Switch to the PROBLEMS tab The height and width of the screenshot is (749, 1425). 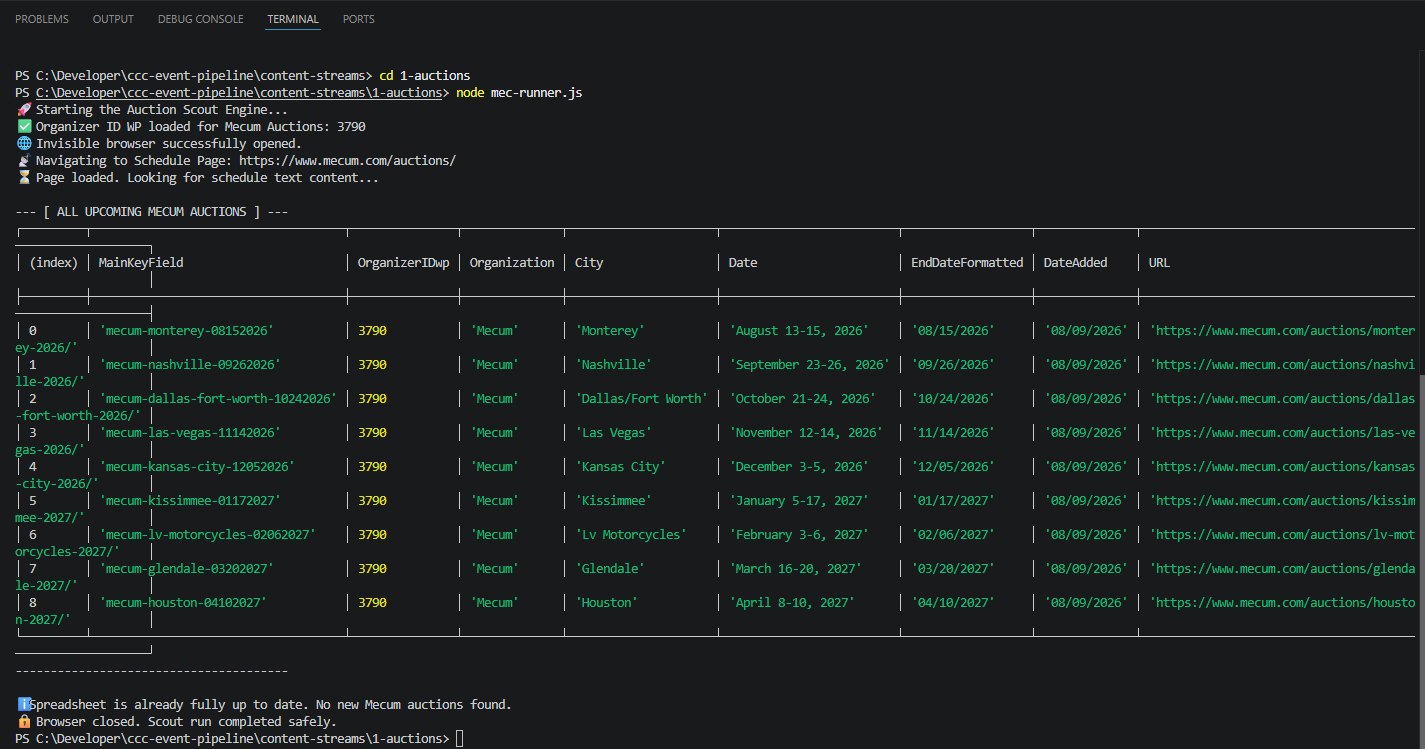[42, 19]
